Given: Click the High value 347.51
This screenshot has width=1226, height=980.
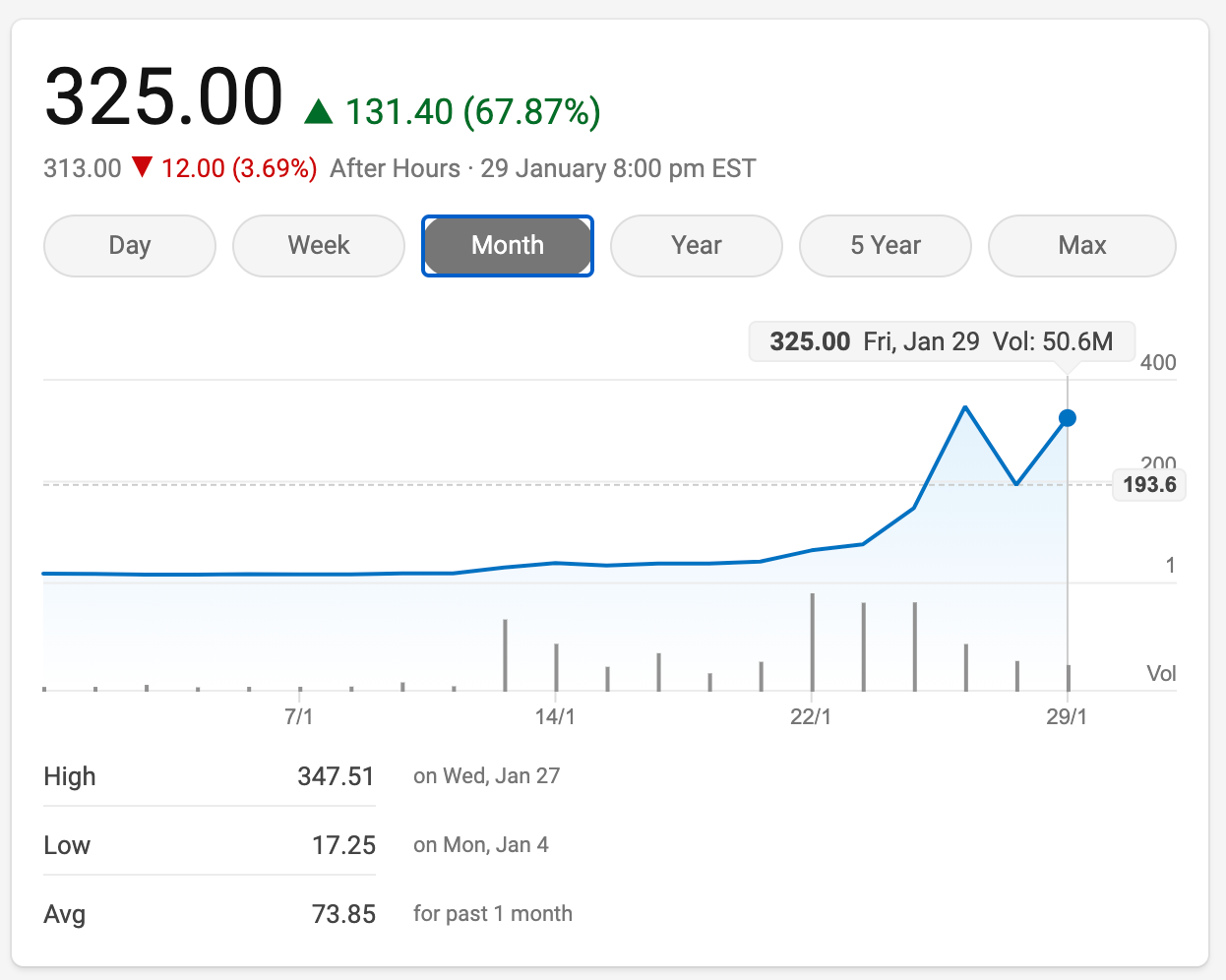Looking at the screenshot, I should tap(336, 776).
